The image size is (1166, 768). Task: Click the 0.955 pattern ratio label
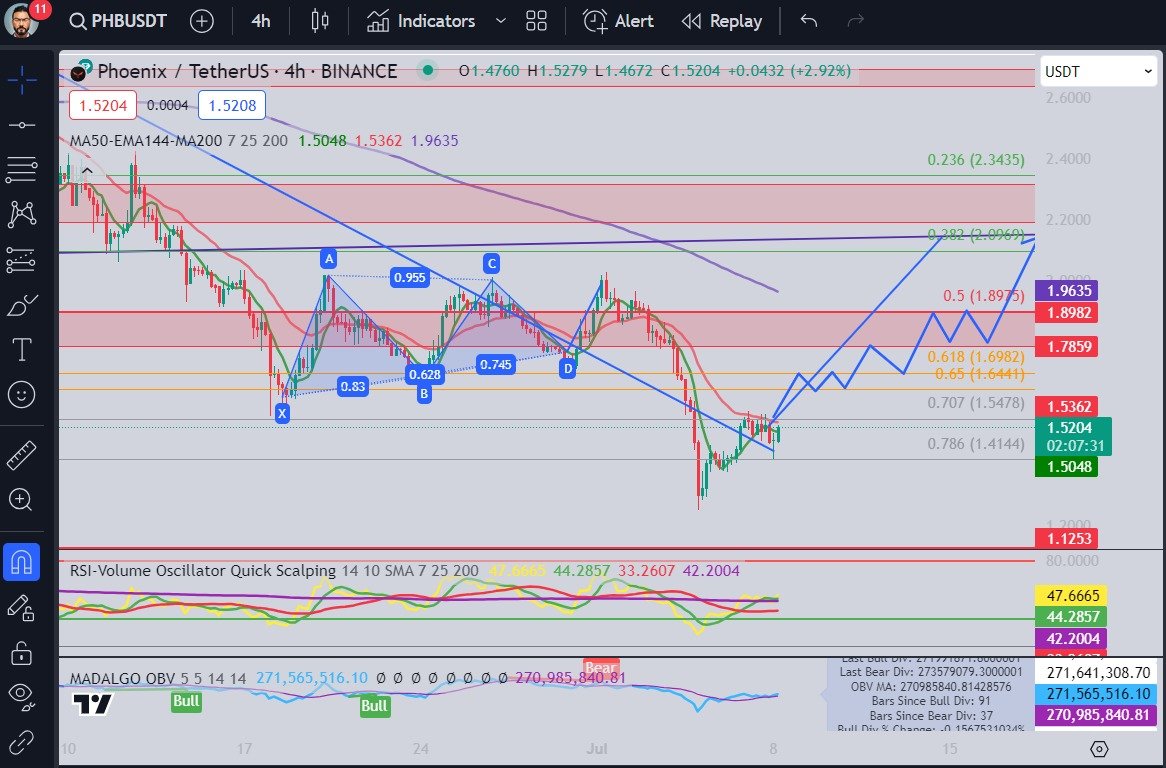tap(410, 278)
